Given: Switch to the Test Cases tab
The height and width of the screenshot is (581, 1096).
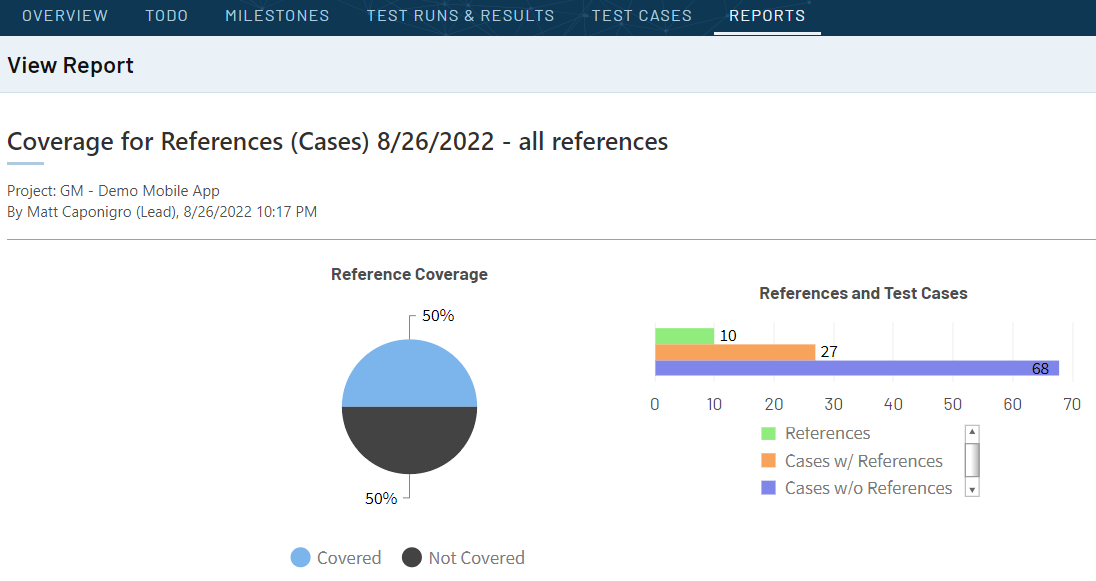Looking at the screenshot, I should pos(641,16).
